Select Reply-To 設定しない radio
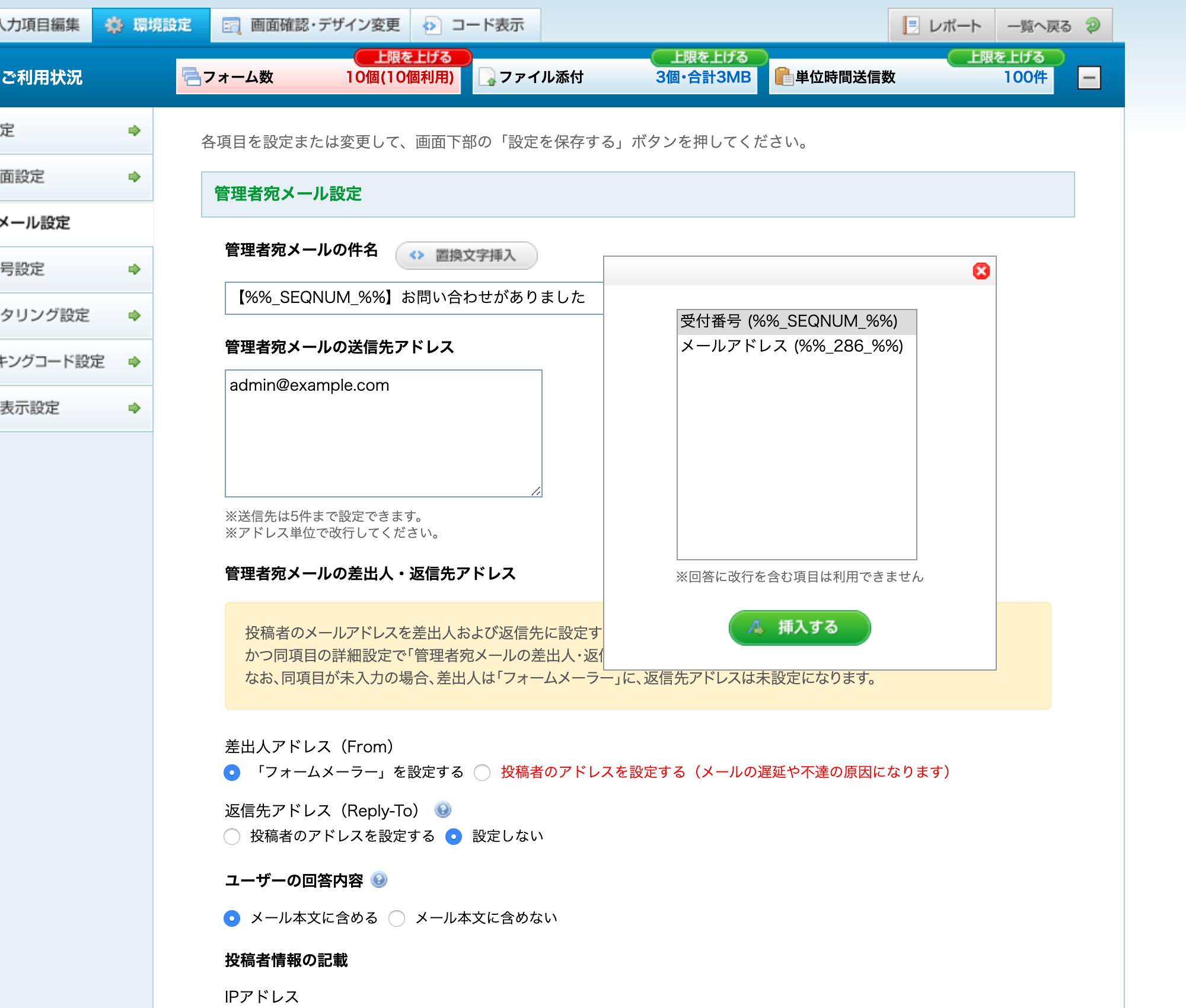 click(454, 837)
